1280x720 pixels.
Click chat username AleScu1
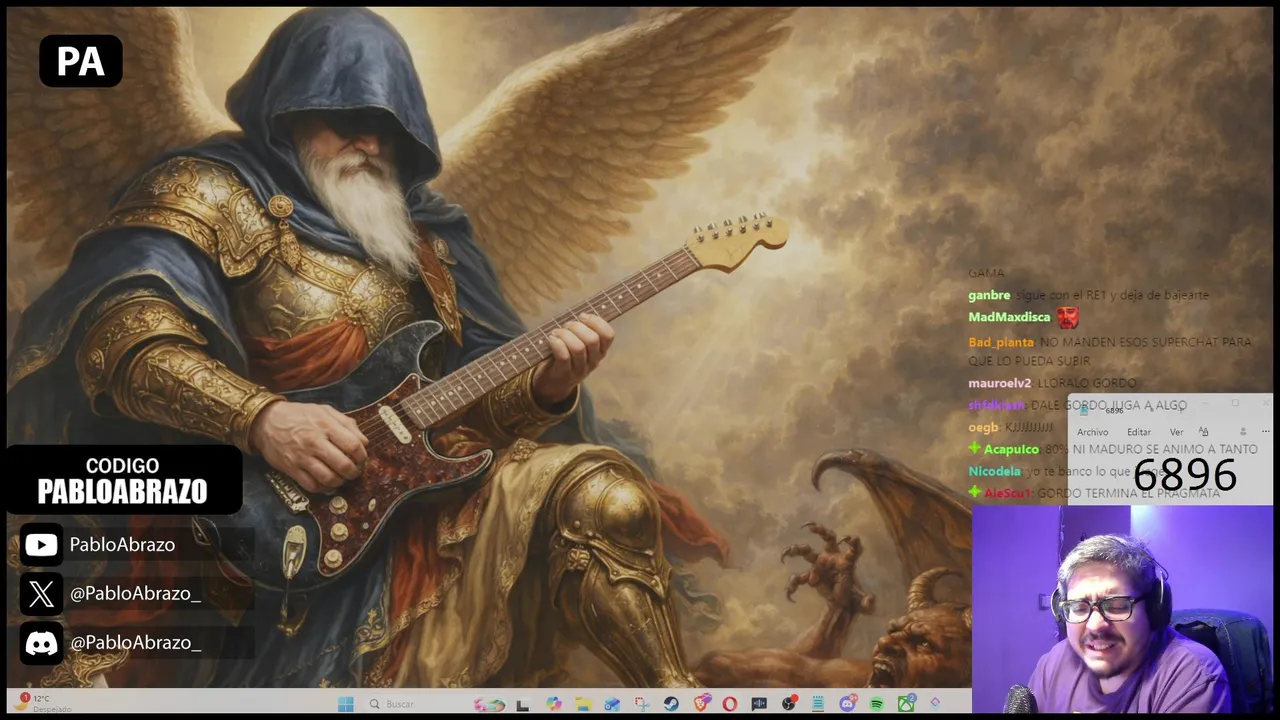pyautogui.click(x=1007, y=493)
